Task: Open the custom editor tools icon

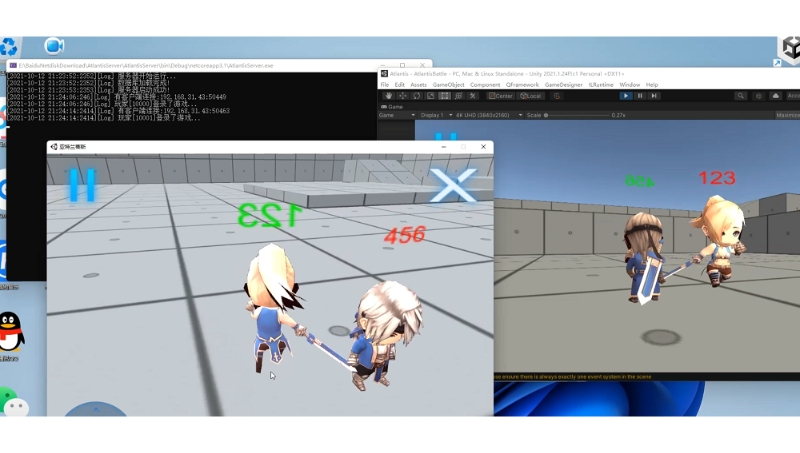Action: point(473,96)
